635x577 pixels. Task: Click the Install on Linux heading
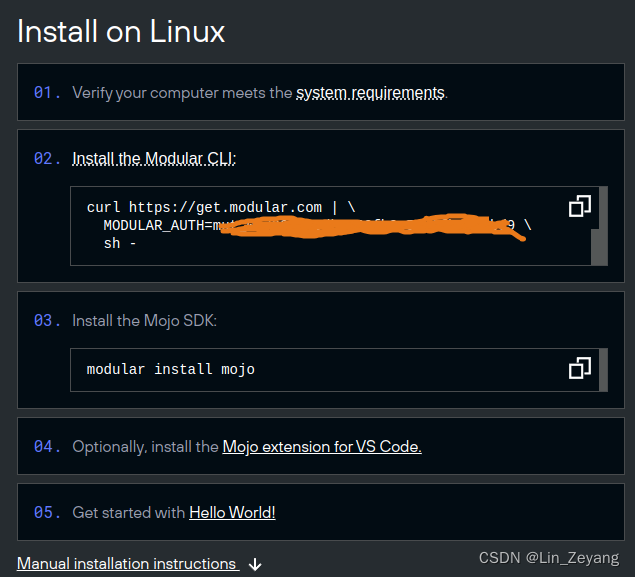click(x=121, y=31)
